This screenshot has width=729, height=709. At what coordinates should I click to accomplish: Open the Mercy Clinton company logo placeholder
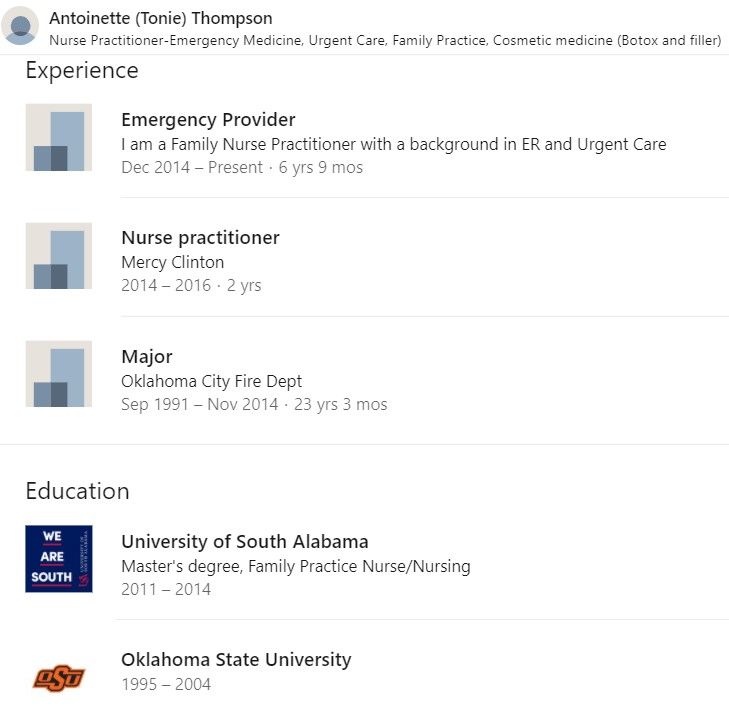pos(59,256)
